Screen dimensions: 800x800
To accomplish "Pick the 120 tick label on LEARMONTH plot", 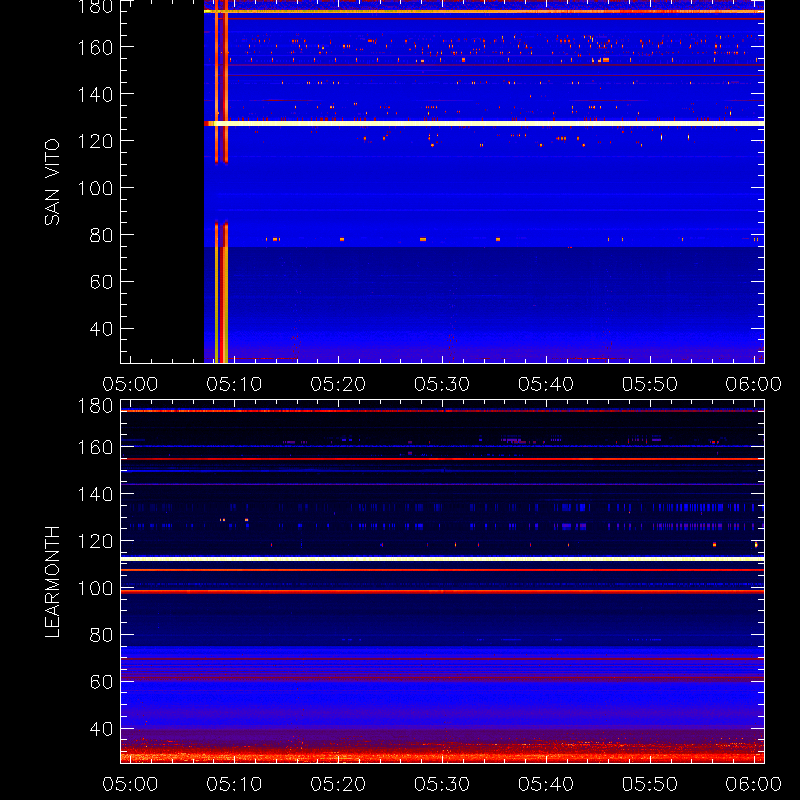I will click(x=95, y=541).
